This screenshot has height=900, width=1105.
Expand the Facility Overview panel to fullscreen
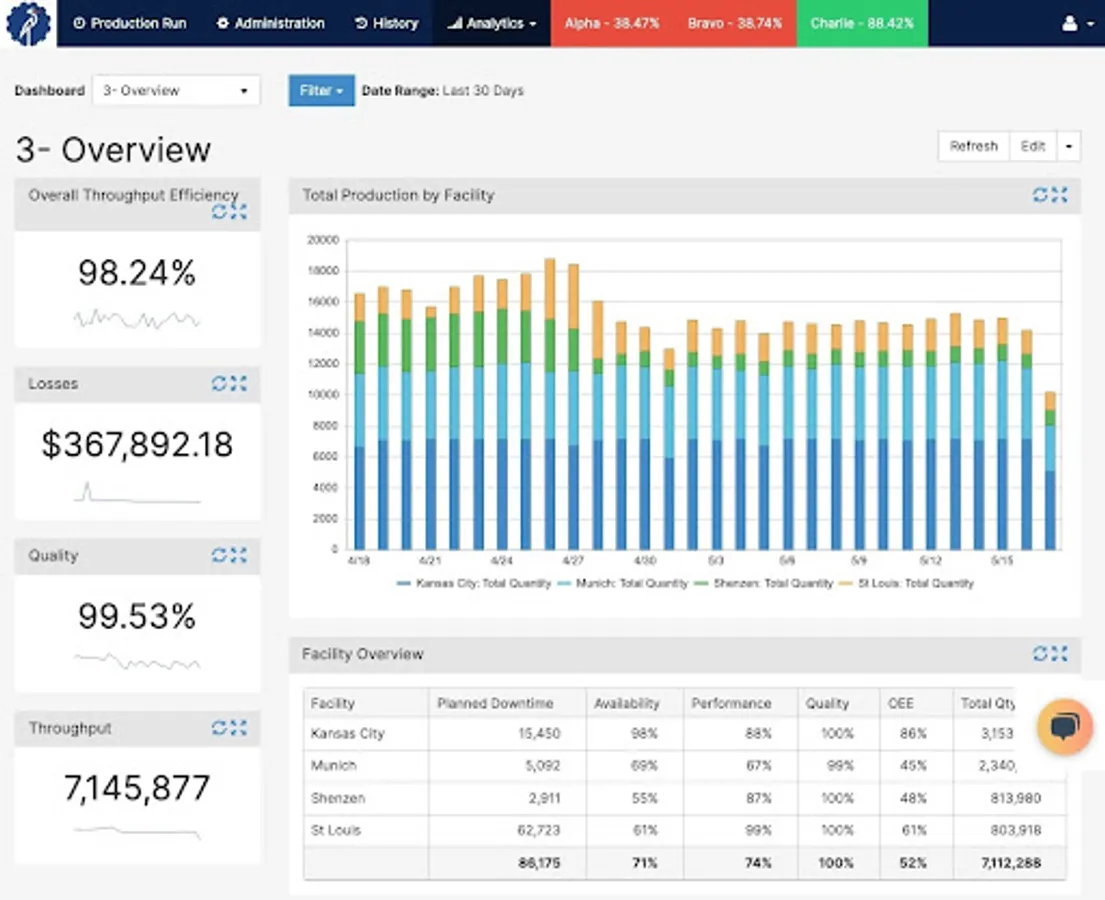coord(1059,654)
